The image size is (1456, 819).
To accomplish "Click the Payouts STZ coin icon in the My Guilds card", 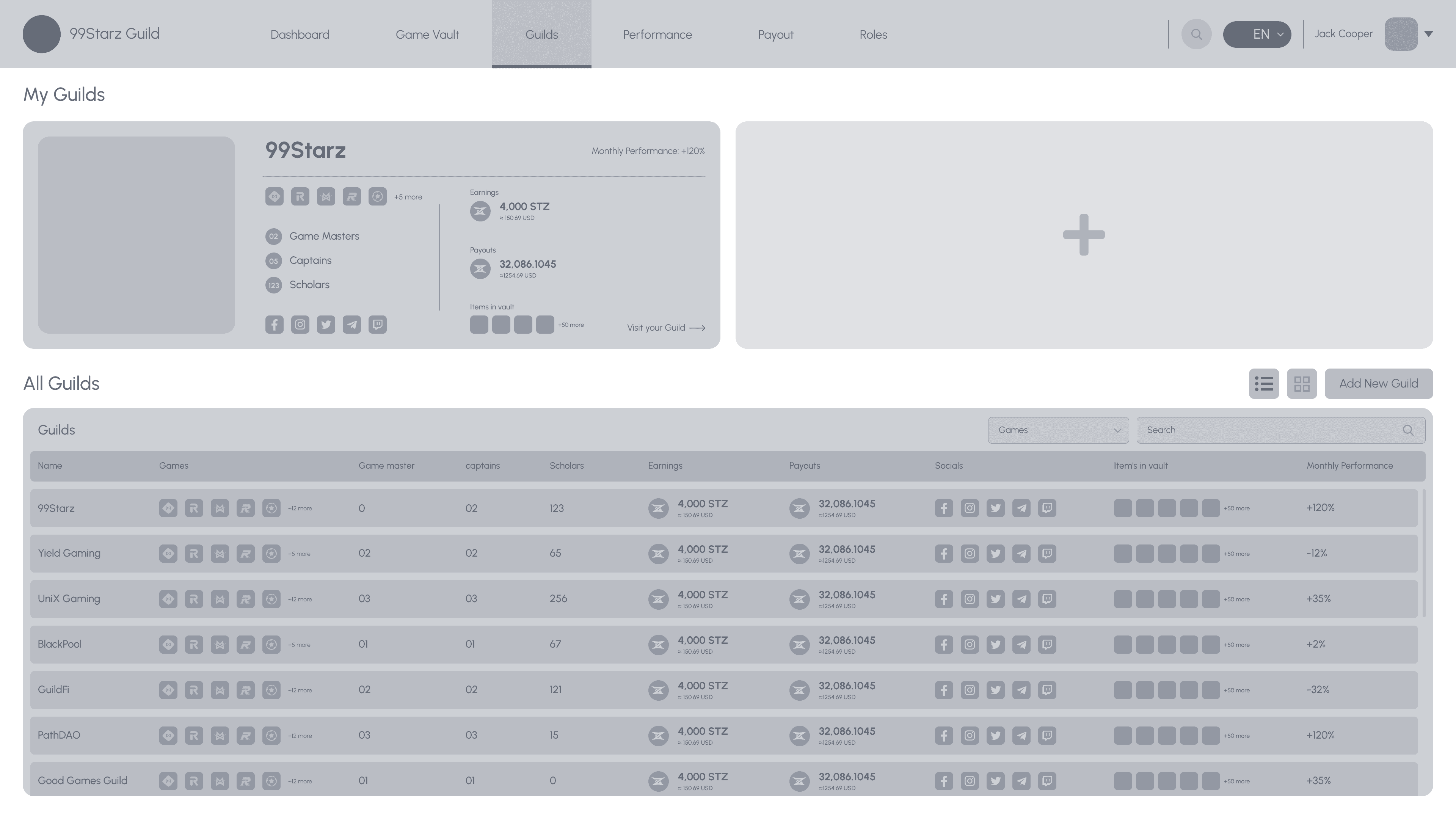I will [480, 268].
